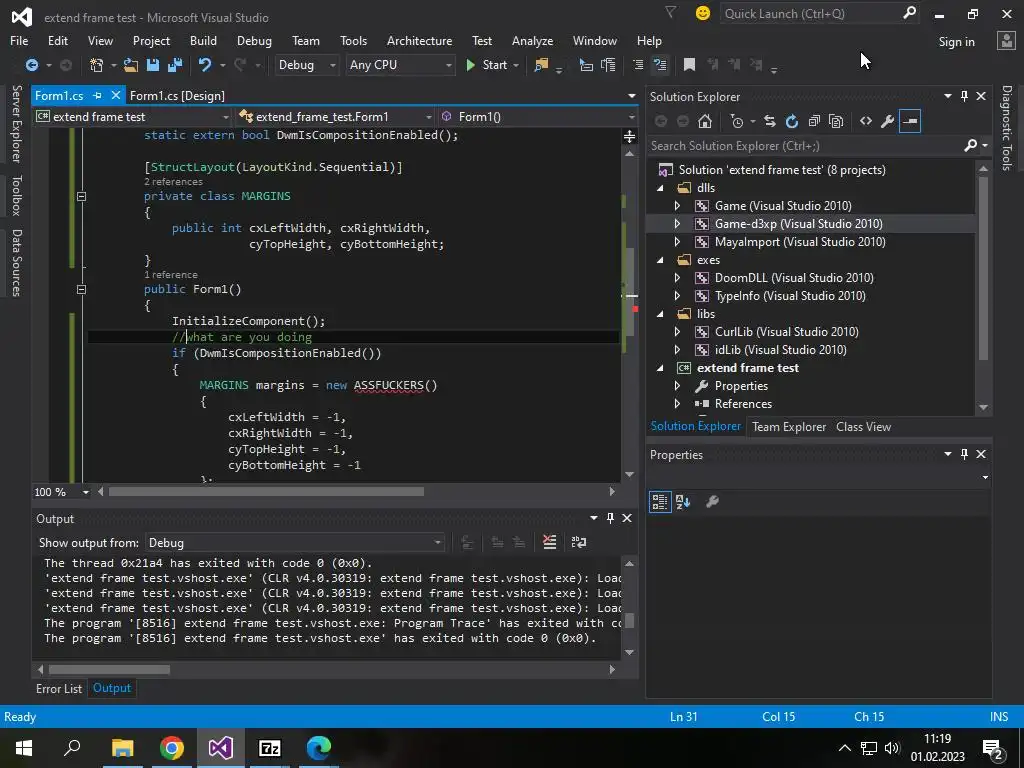Open the Any CPU platform dropdown
The image size is (1024, 768).
point(400,65)
